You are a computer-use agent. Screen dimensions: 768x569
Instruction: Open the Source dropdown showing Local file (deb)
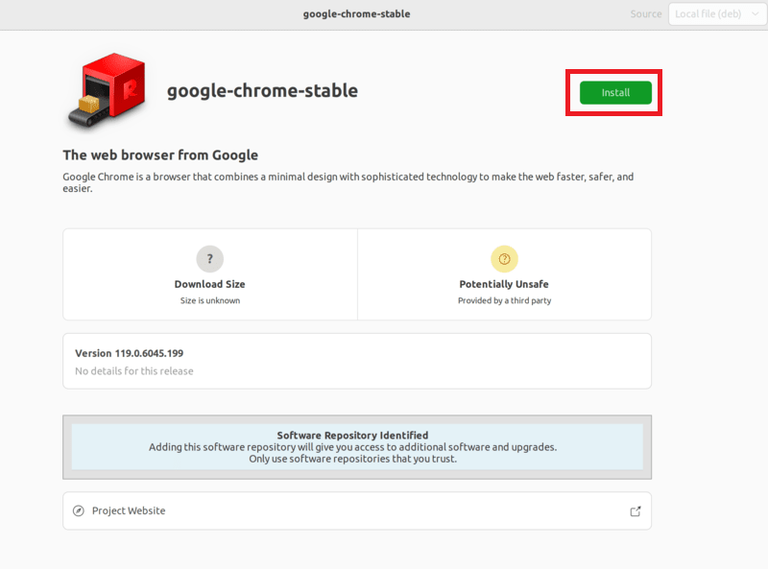[x=717, y=14]
